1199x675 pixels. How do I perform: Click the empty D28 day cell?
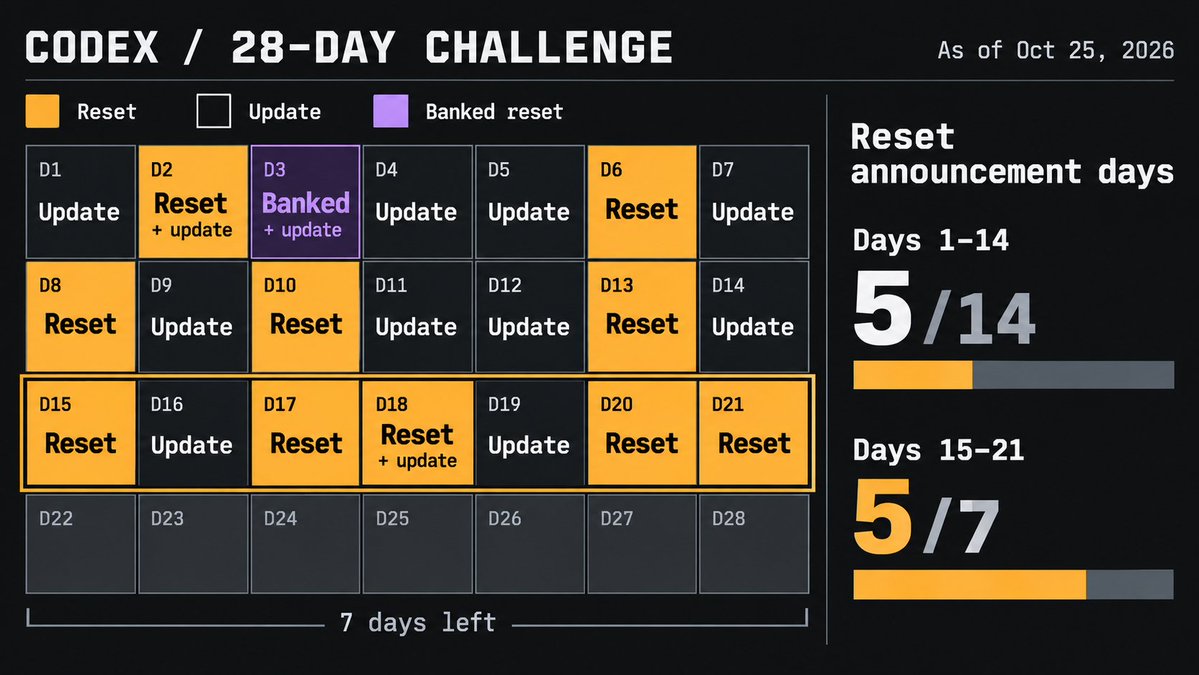(754, 544)
